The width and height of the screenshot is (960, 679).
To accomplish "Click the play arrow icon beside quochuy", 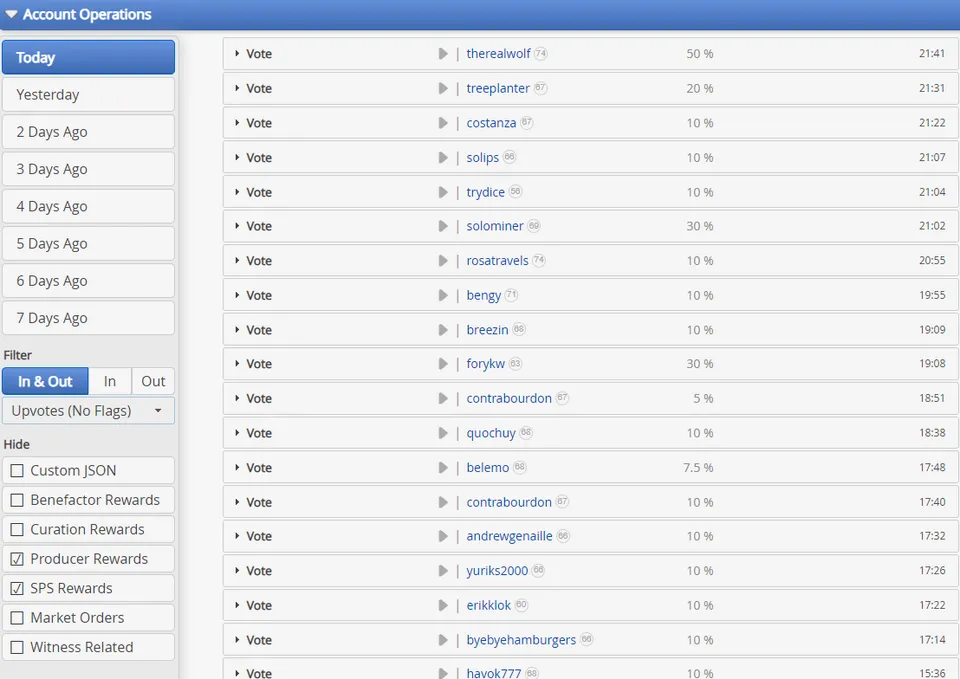I will (443, 434).
